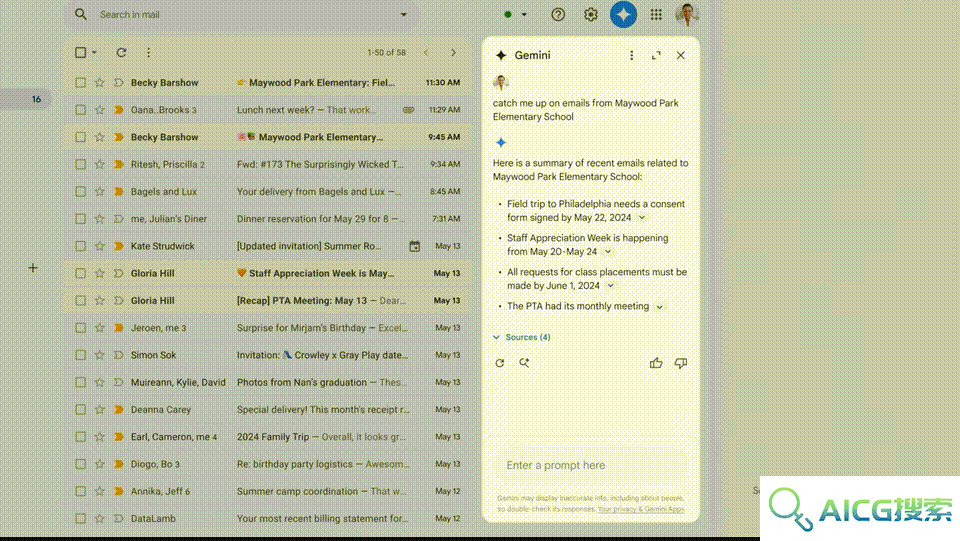
Task: Click the inbox count 16 in sidebar
Action: (36, 99)
